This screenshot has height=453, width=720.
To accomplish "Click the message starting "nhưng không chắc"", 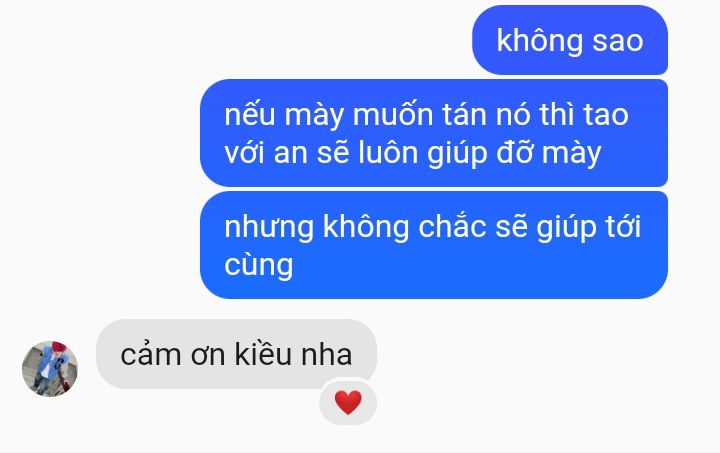I will pyautogui.click(x=434, y=245).
